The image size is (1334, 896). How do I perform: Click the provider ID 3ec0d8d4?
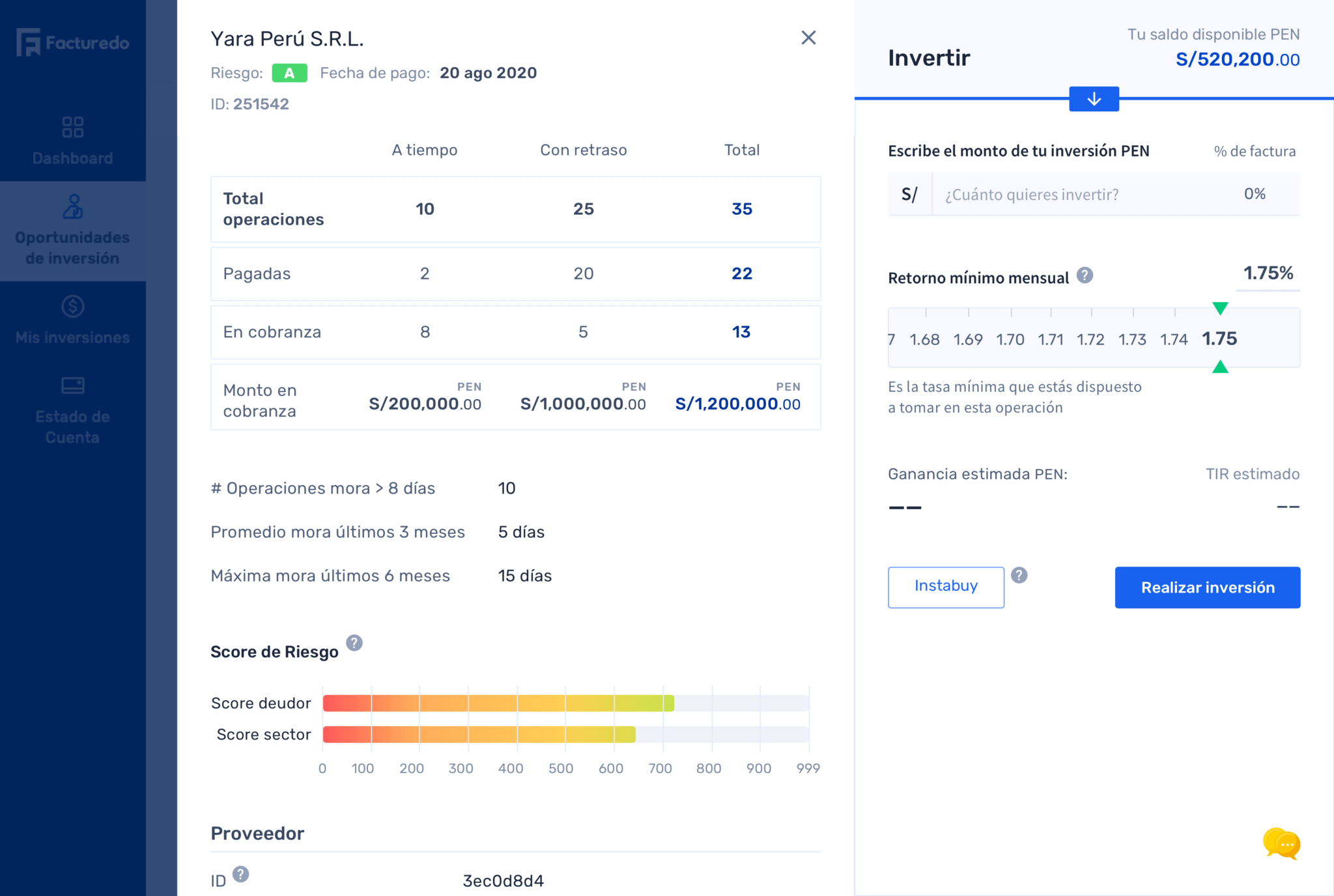(503, 881)
